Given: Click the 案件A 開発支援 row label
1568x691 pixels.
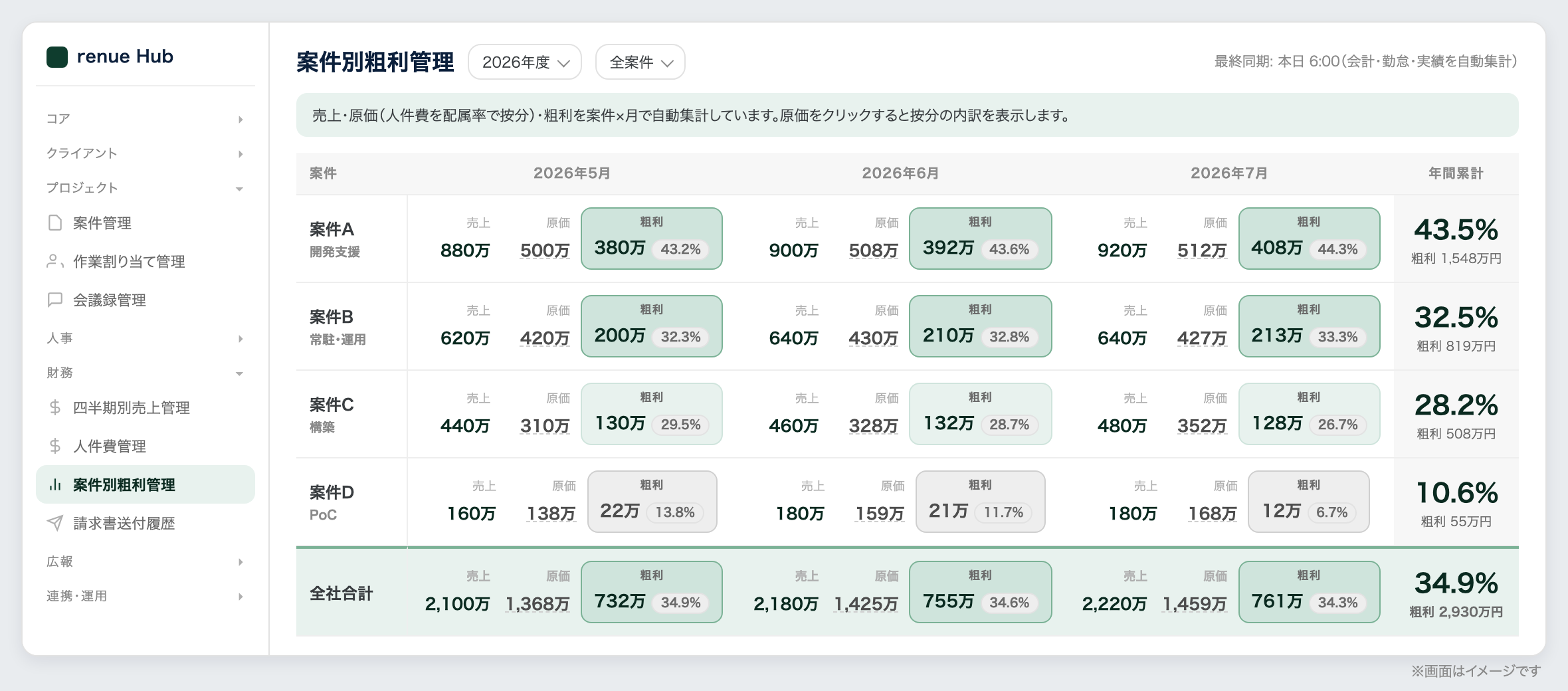Looking at the screenshot, I should pos(335,239).
